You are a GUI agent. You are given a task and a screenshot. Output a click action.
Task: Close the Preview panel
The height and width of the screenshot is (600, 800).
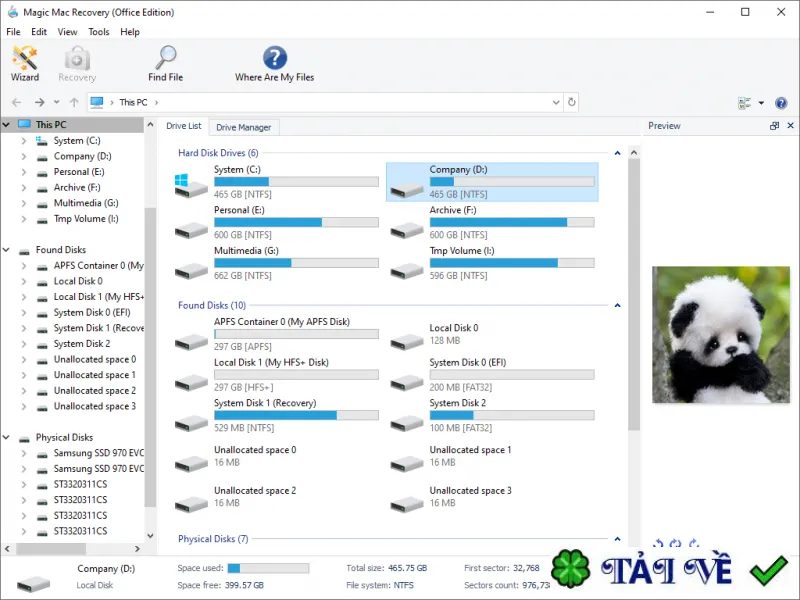[790, 126]
